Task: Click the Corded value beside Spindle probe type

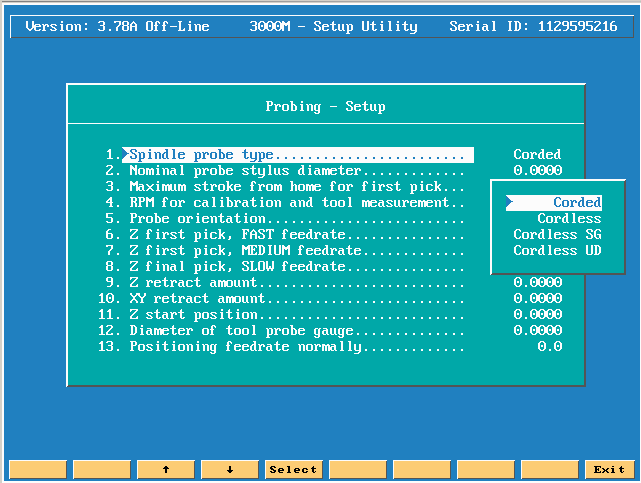Action: pos(537,154)
